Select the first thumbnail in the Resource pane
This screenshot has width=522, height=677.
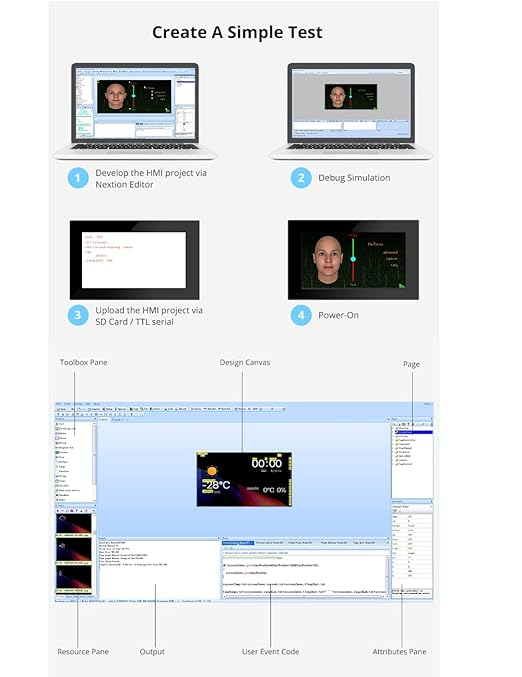74,525
